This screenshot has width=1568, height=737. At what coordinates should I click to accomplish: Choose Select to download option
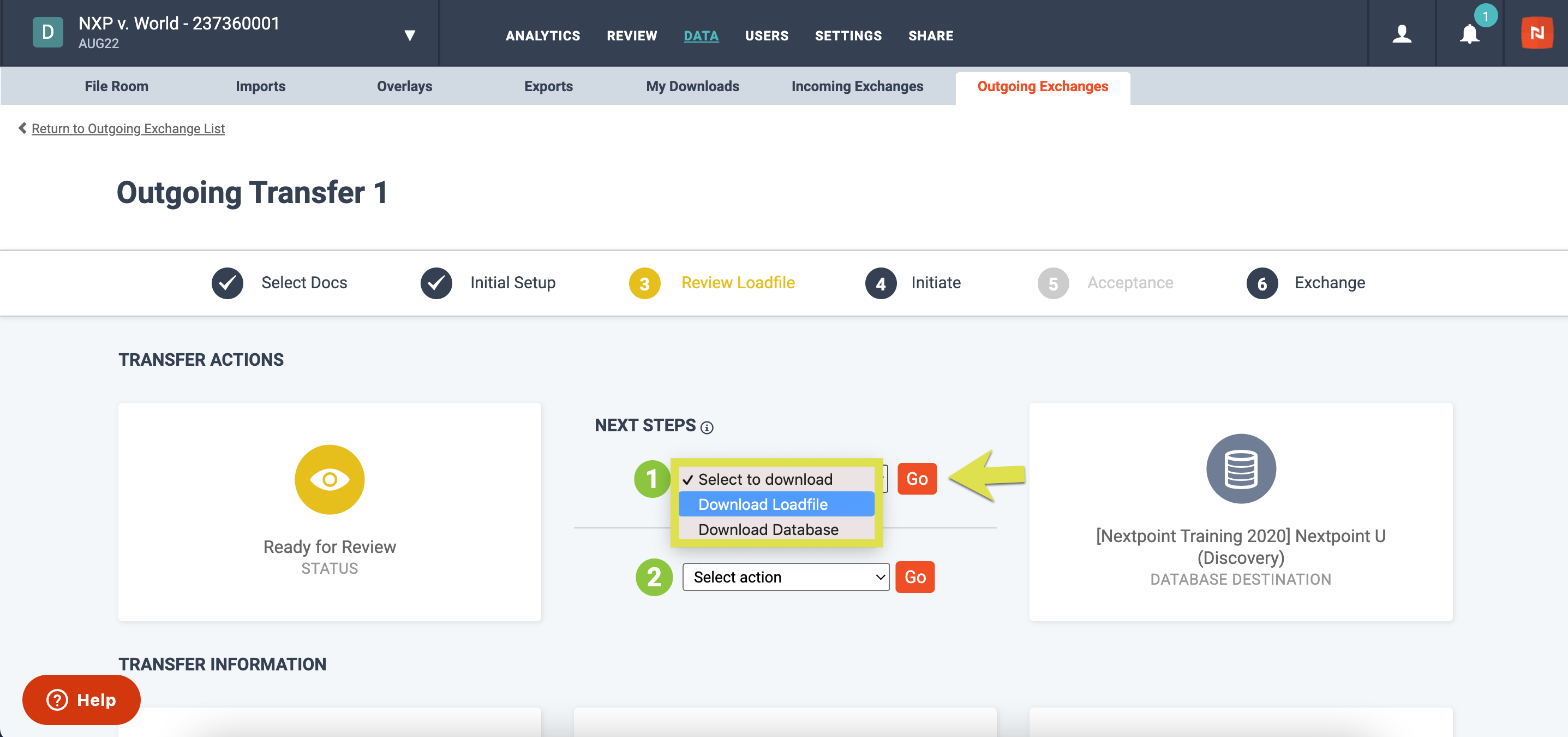(776, 479)
